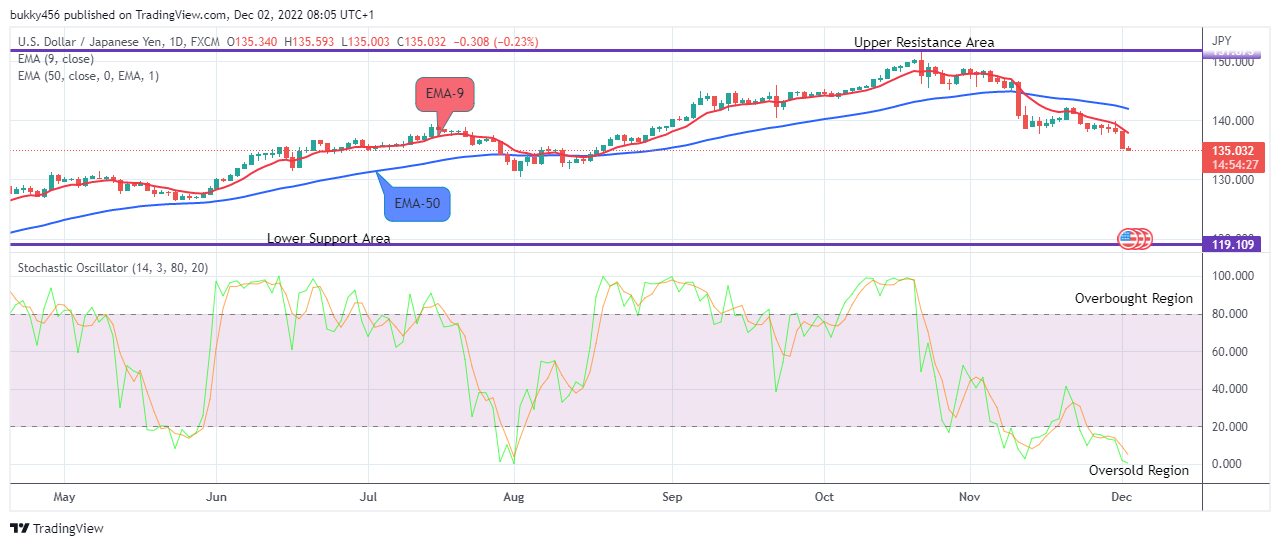
Task: Select the Upper Resistance Area text
Action: click(924, 42)
